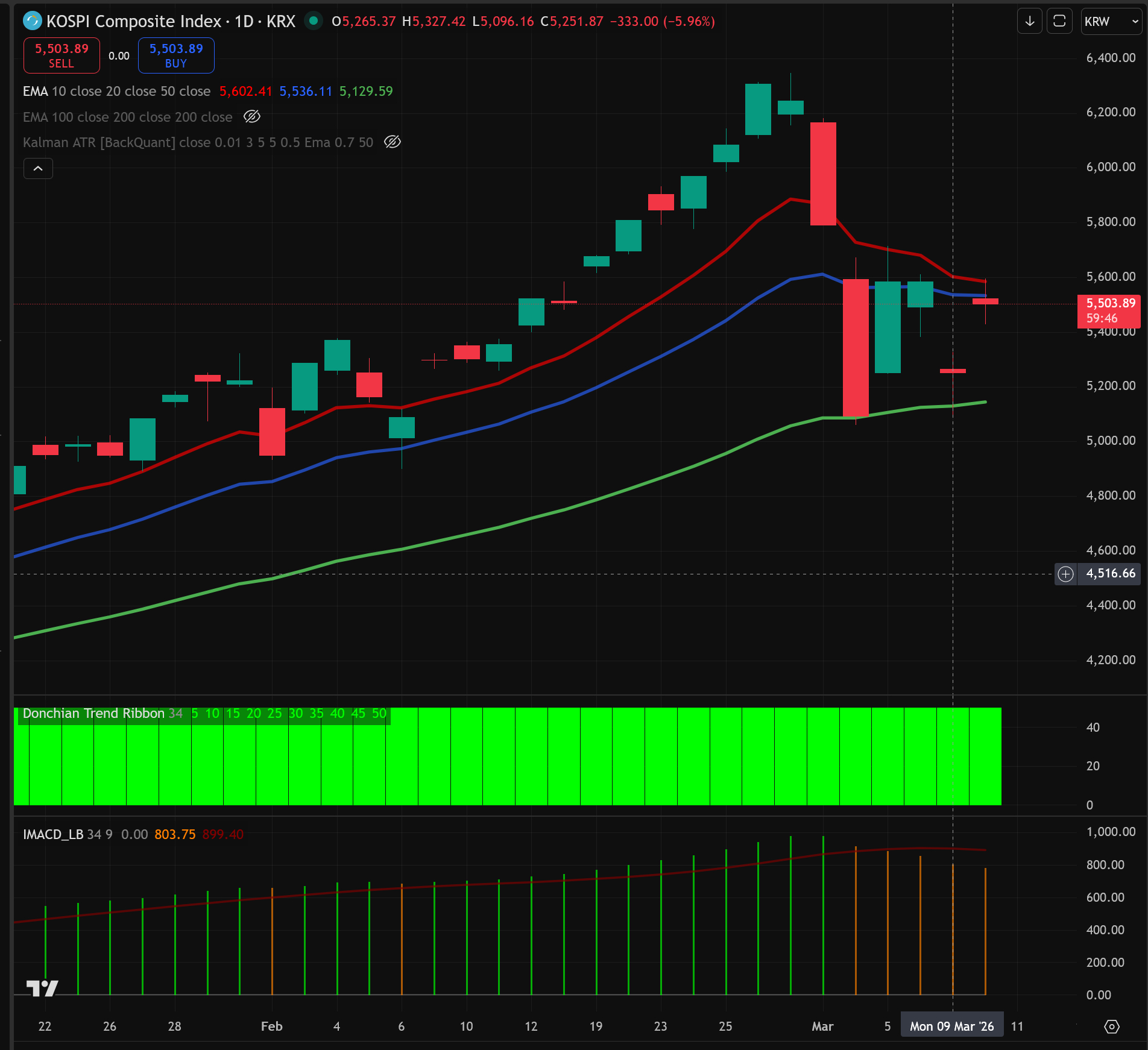Click the red 5,503.89 countdown price label
This screenshot has width=1148, height=1050.
[1108, 310]
